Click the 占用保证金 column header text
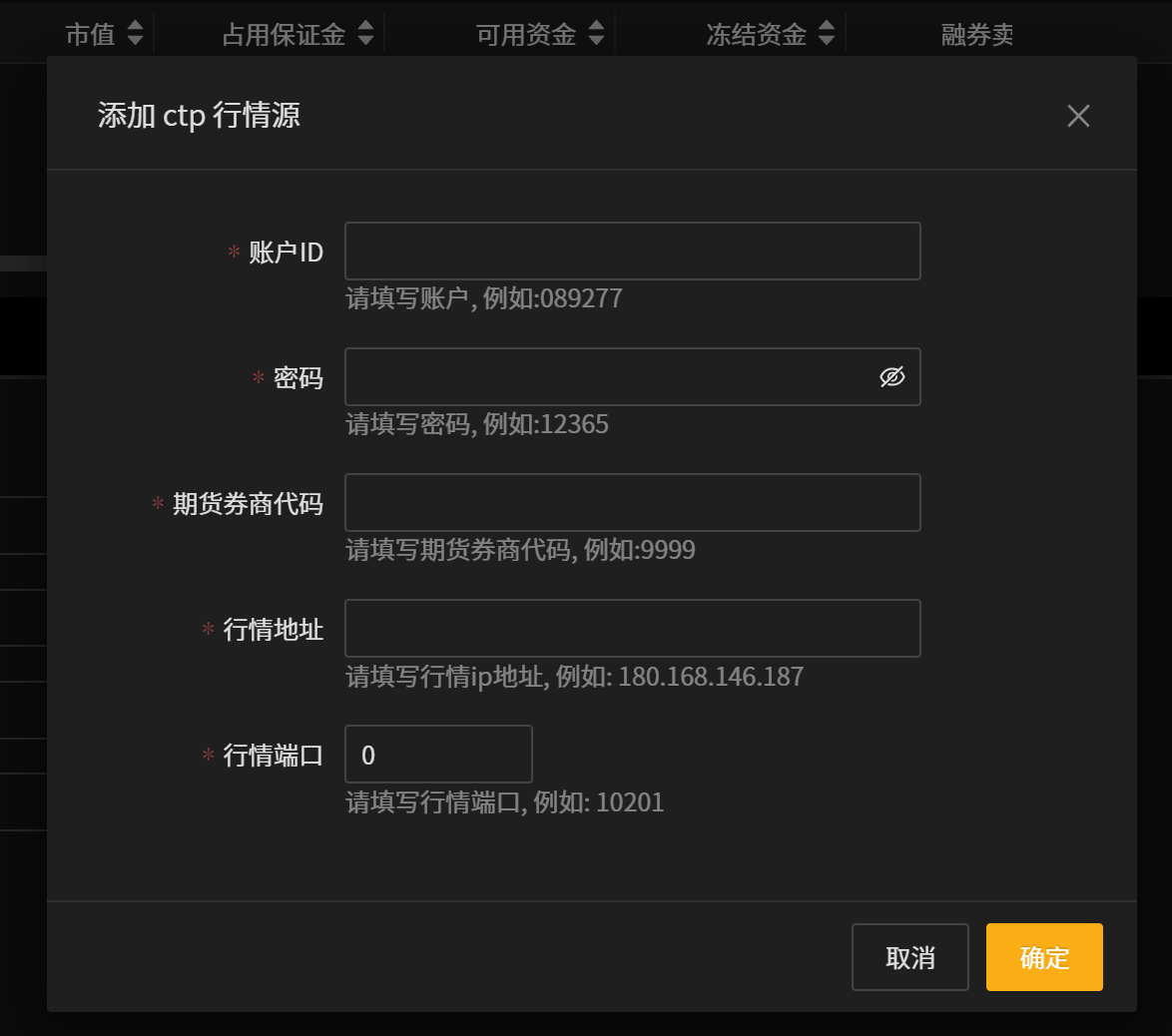Viewport: 1172px width, 1036px height. [x=285, y=34]
